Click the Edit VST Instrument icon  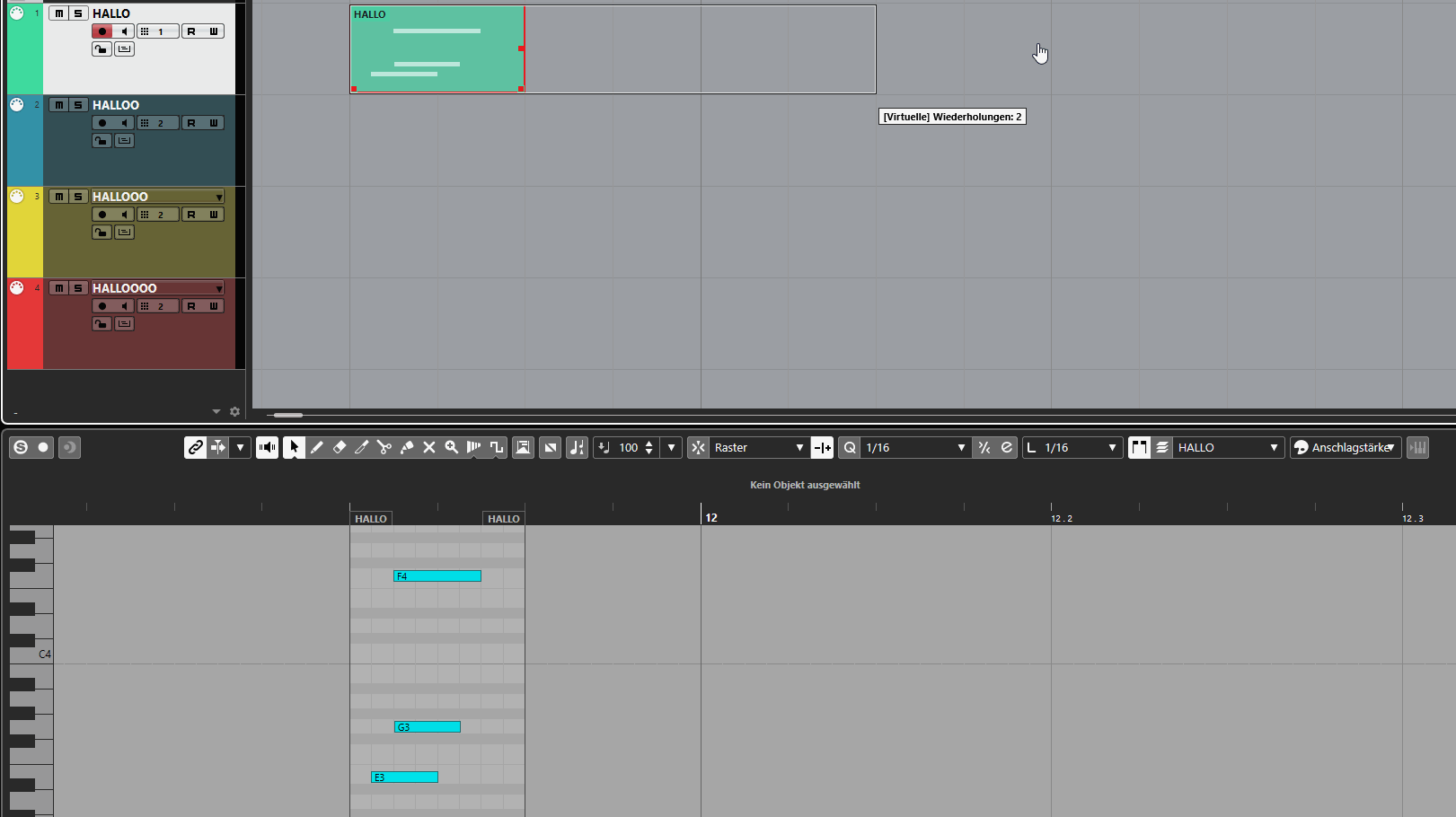[1417, 447]
